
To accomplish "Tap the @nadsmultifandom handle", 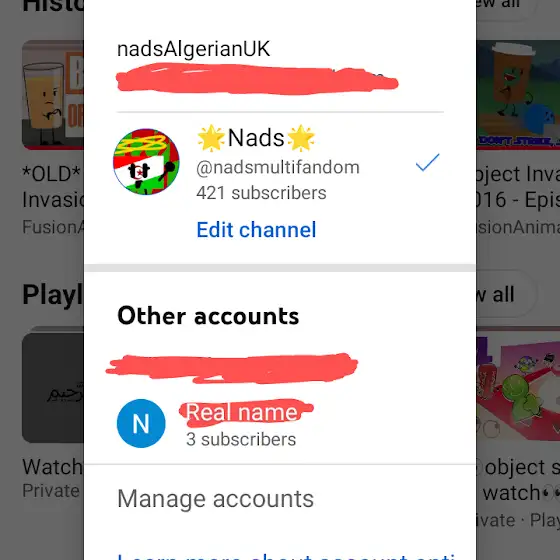I will pyautogui.click(x=278, y=168).
